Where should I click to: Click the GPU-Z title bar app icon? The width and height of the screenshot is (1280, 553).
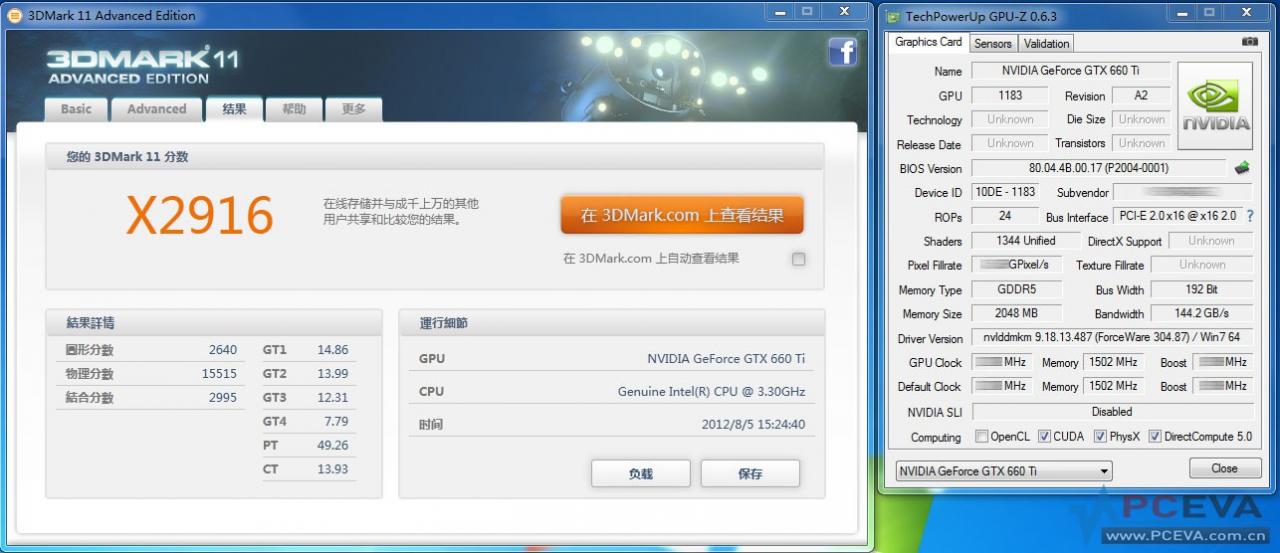pos(891,16)
